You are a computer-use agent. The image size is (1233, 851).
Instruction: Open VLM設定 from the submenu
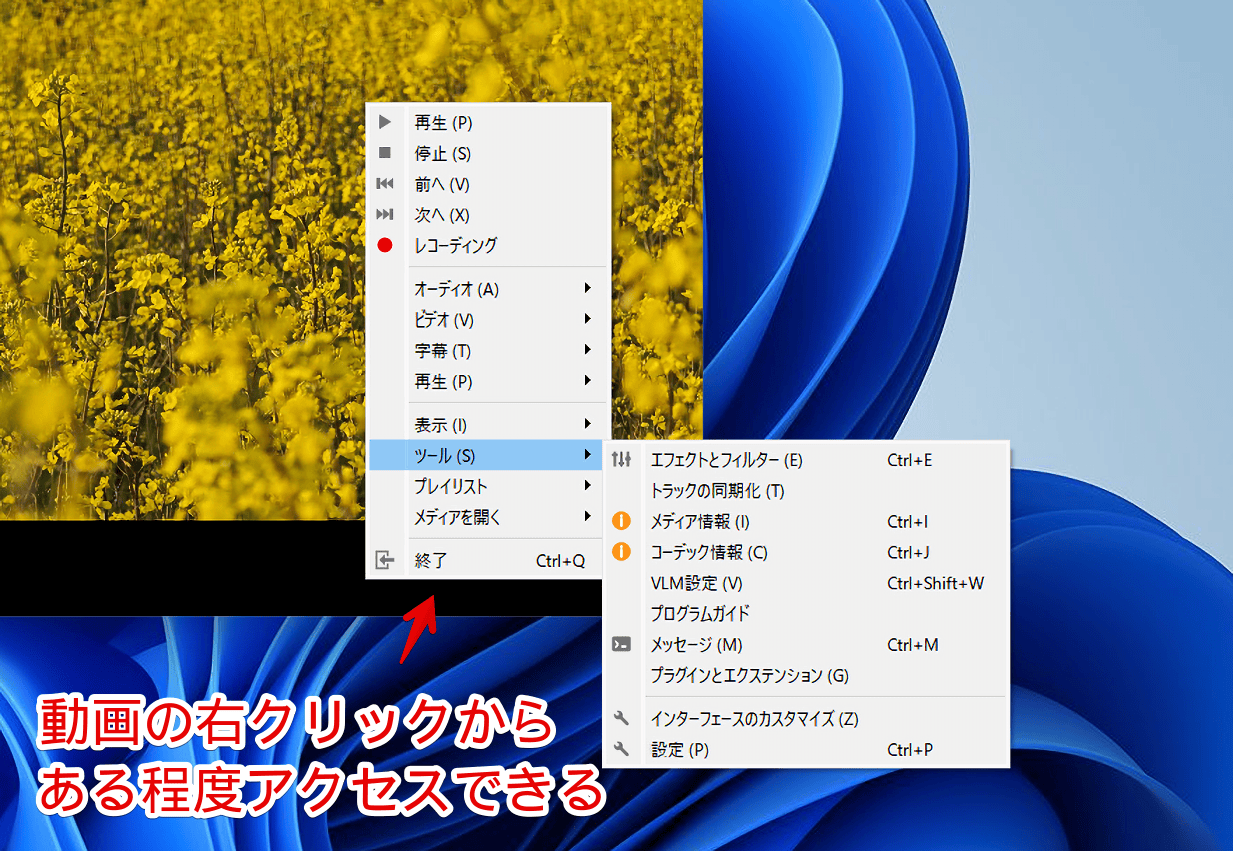point(700,583)
